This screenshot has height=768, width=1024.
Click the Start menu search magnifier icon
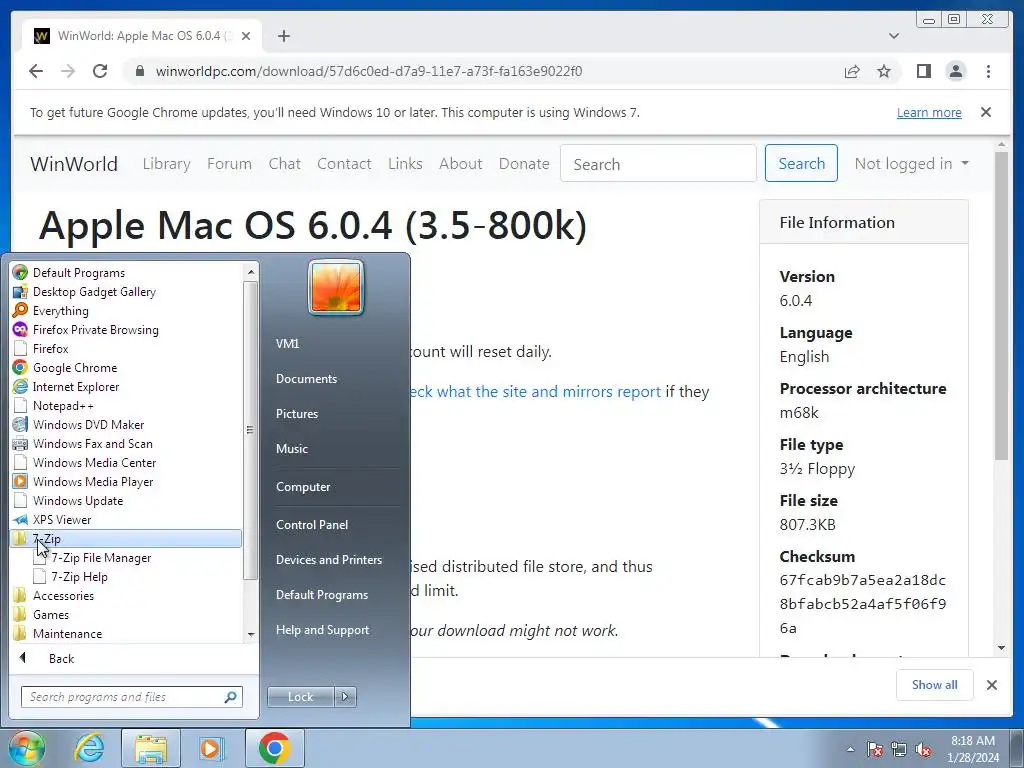tap(230, 697)
